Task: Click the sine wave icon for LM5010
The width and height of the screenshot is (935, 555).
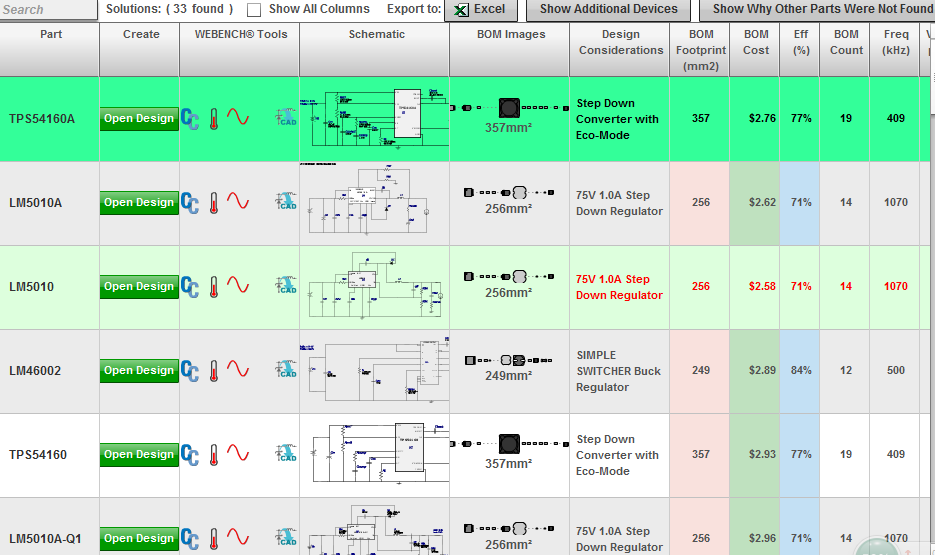Action: tap(238, 284)
